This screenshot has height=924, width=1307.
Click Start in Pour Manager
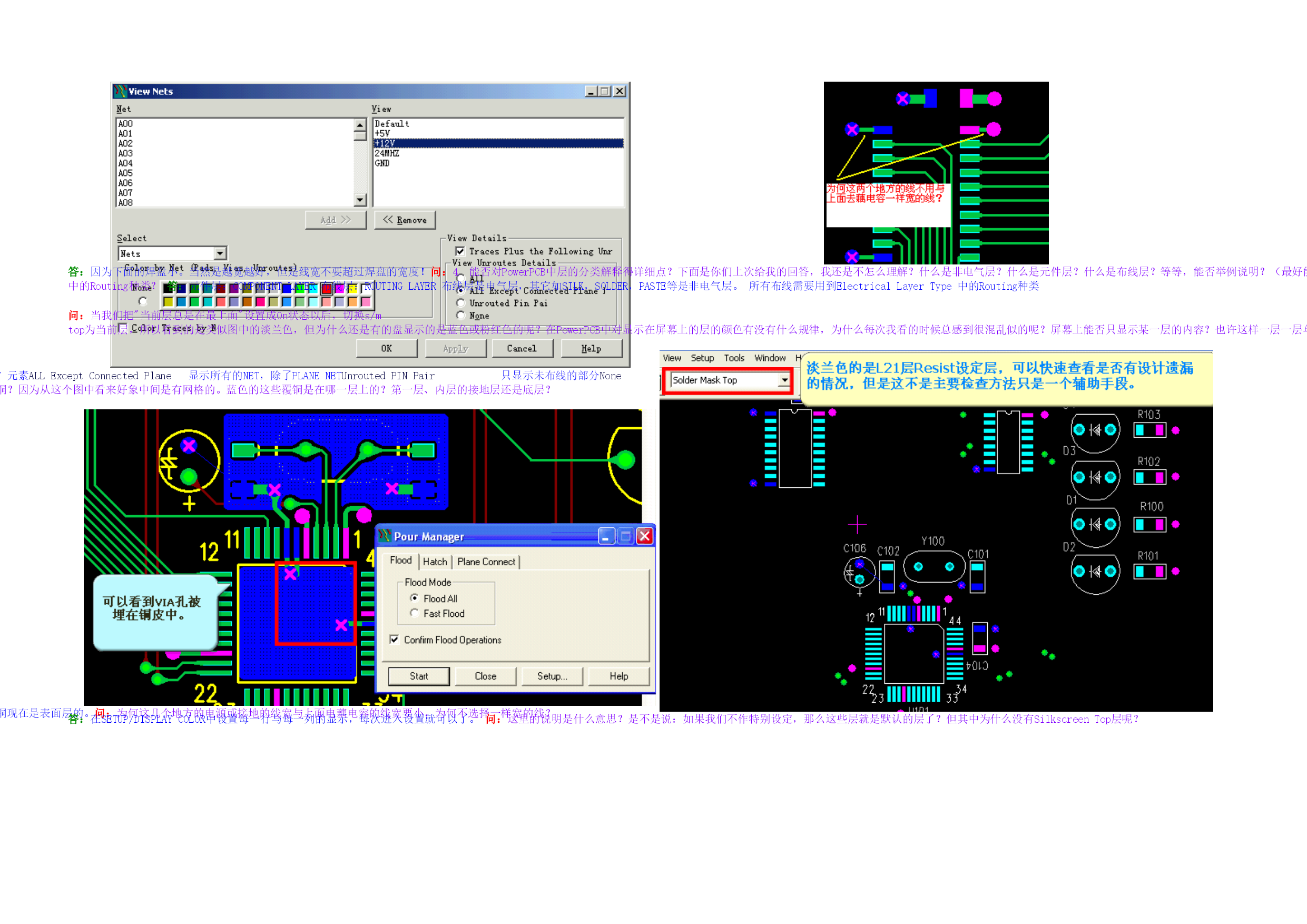click(419, 676)
